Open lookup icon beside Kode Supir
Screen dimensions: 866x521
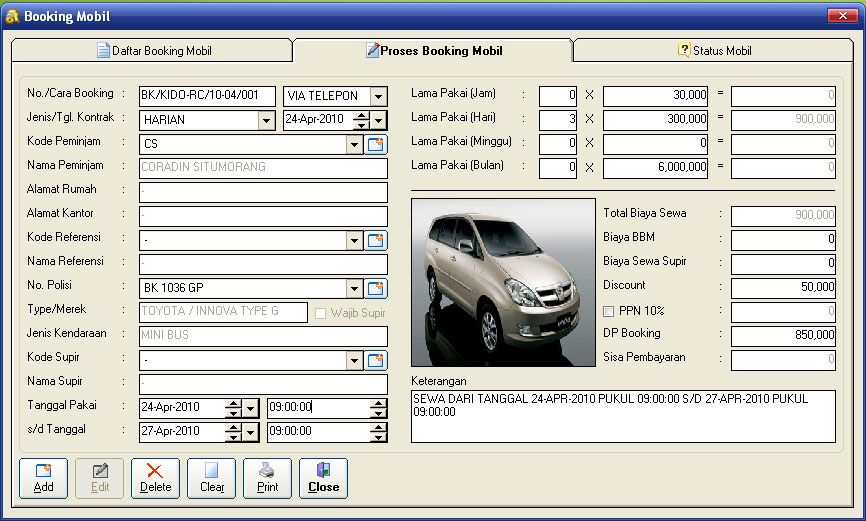point(376,361)
